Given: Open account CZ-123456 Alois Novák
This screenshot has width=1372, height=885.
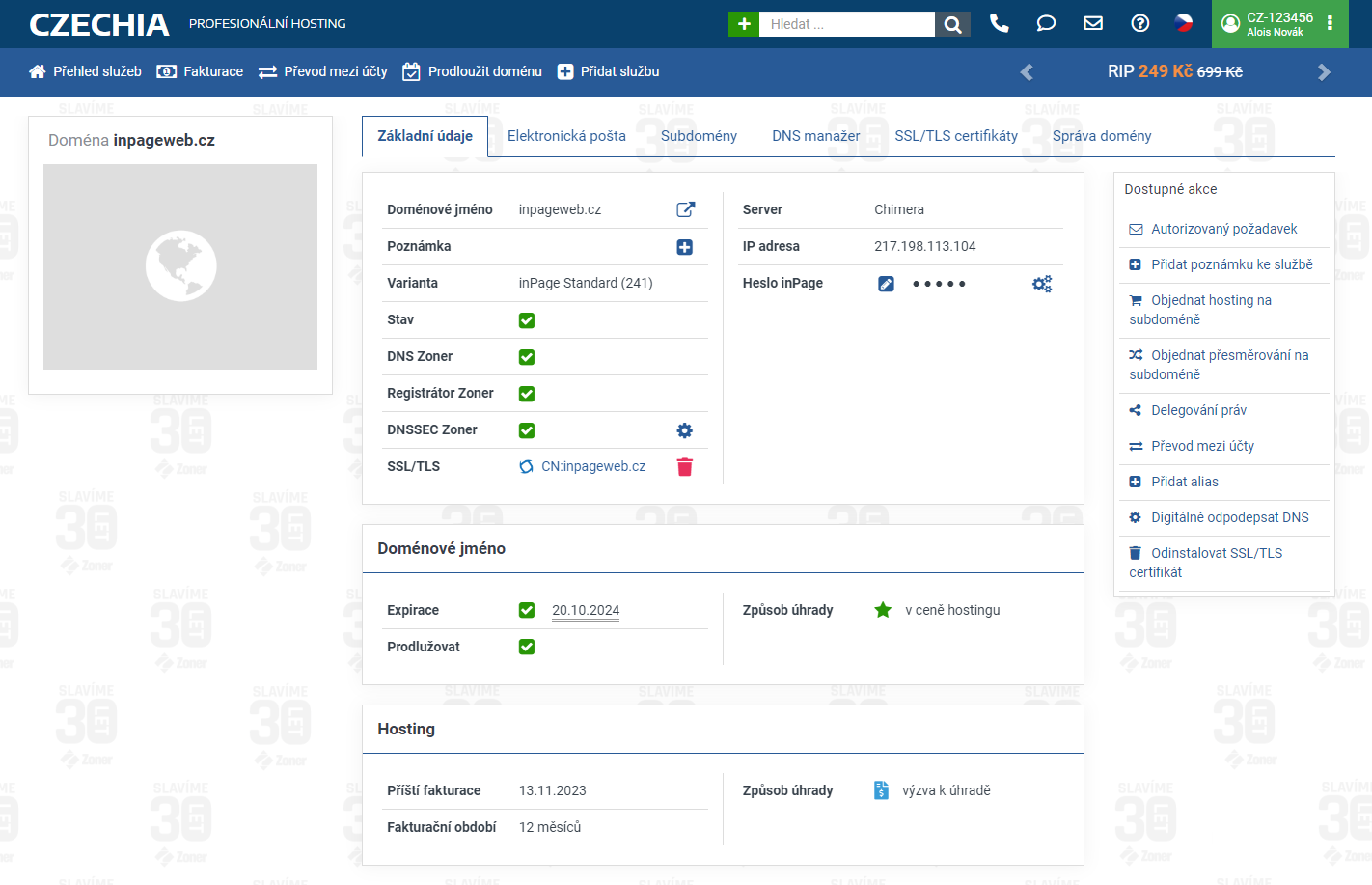Looking at the screenshot, I should [x=1268, y=24].
